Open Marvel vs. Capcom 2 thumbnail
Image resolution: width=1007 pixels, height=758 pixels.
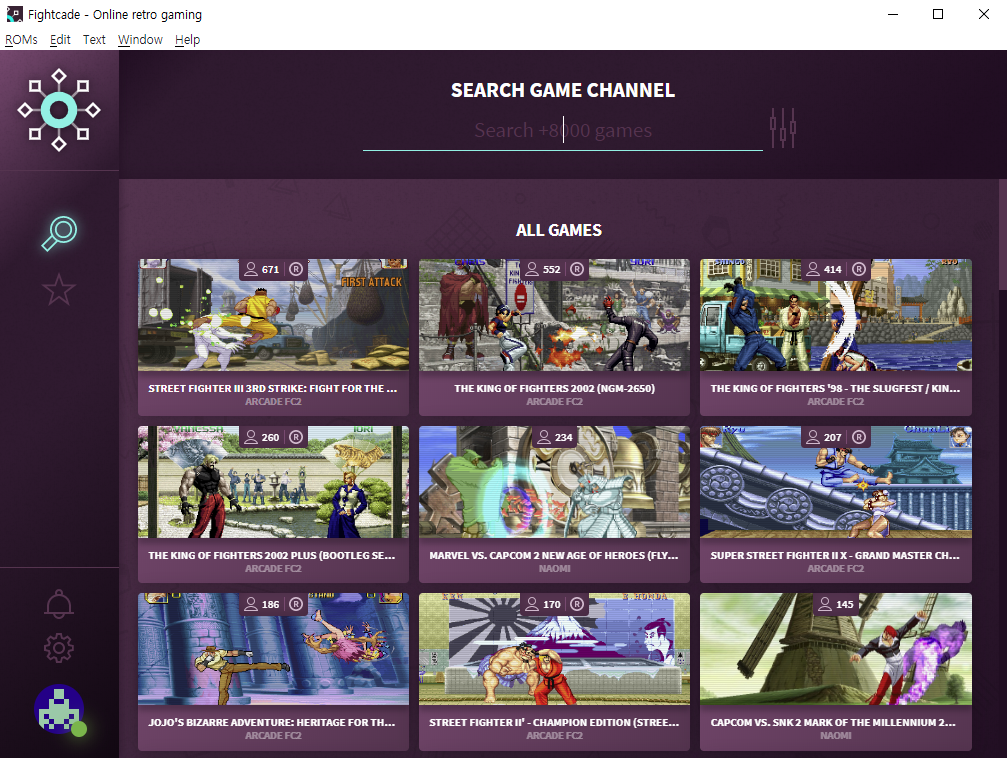point(554,482)
